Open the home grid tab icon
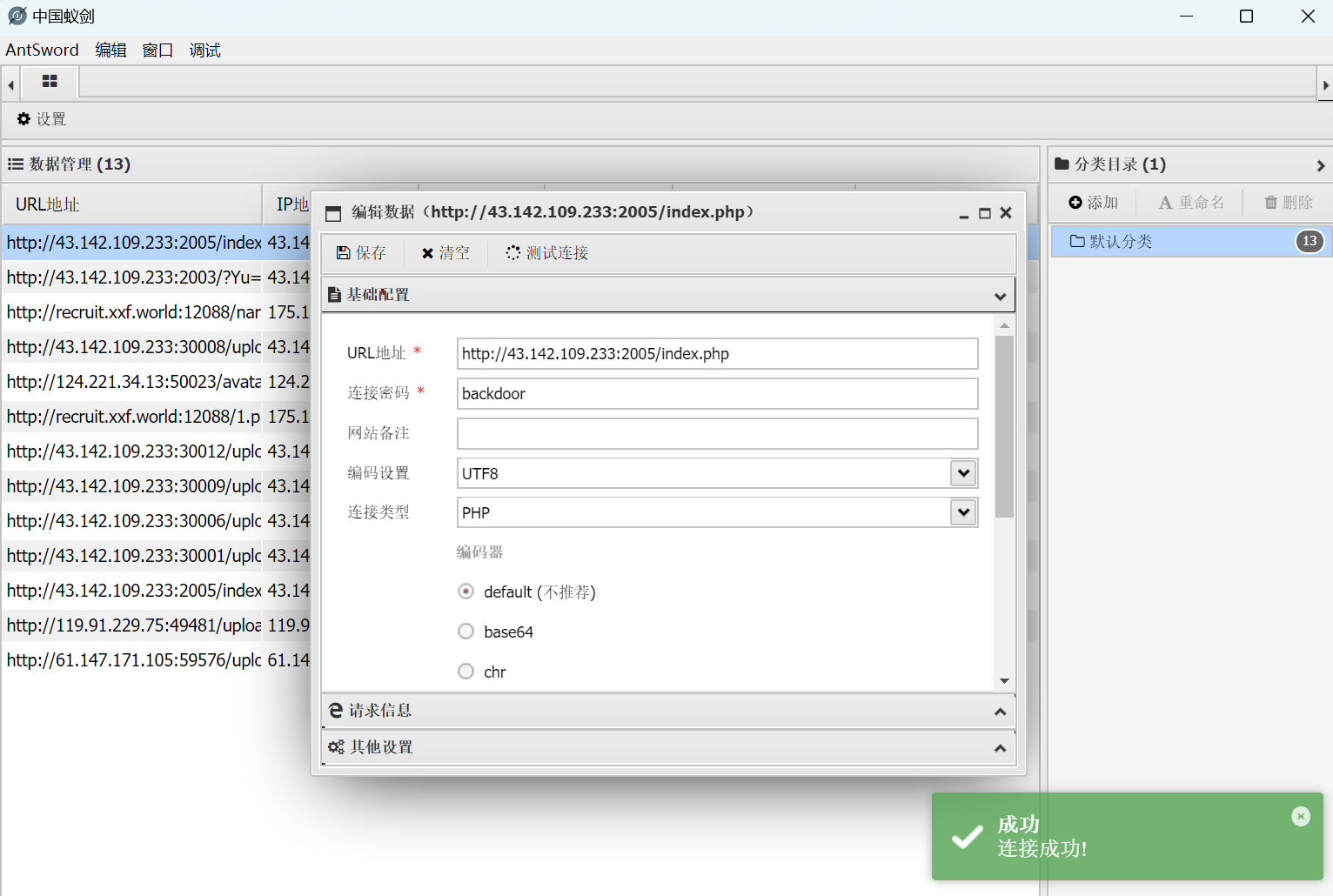This screenshot has height=896, width=1333. click(50, 81)
